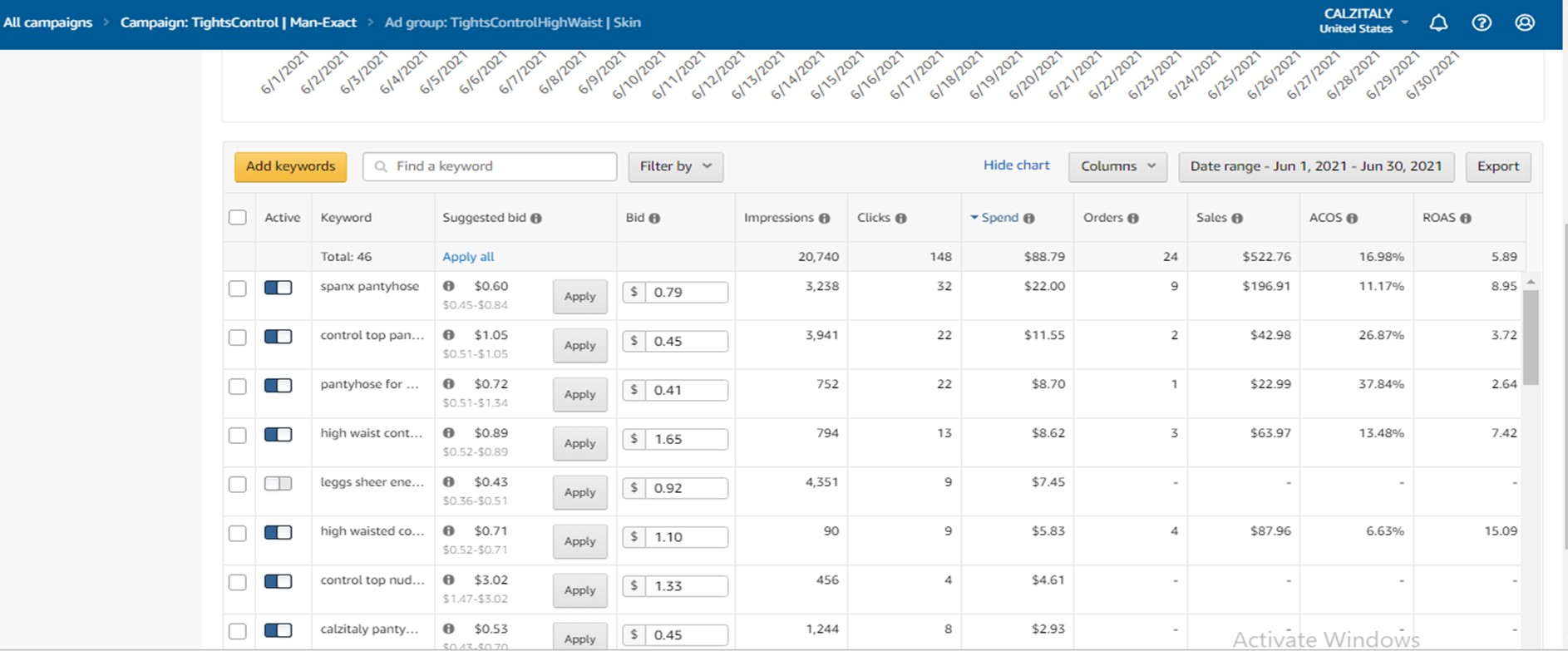Click info icon next to Orders header
Image resolution: width=1568 pixels, height=651 pixels.
[1132, 218]
